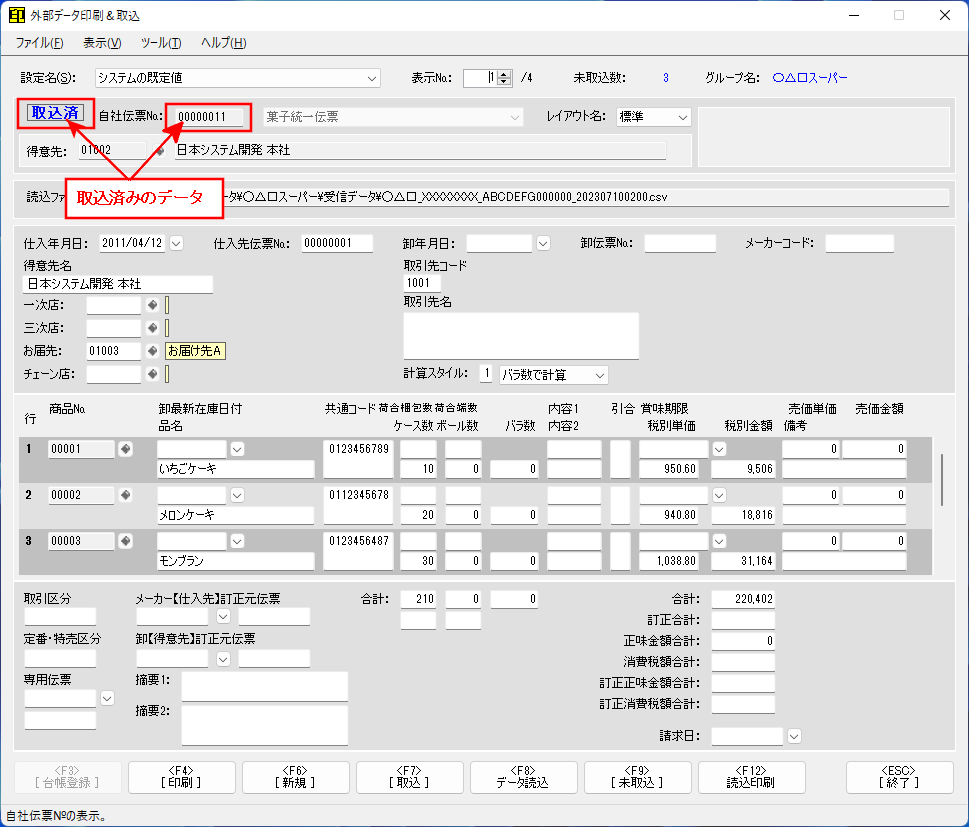
Task: Click the product lookup icon in row 00001
Action: (125, 449)
